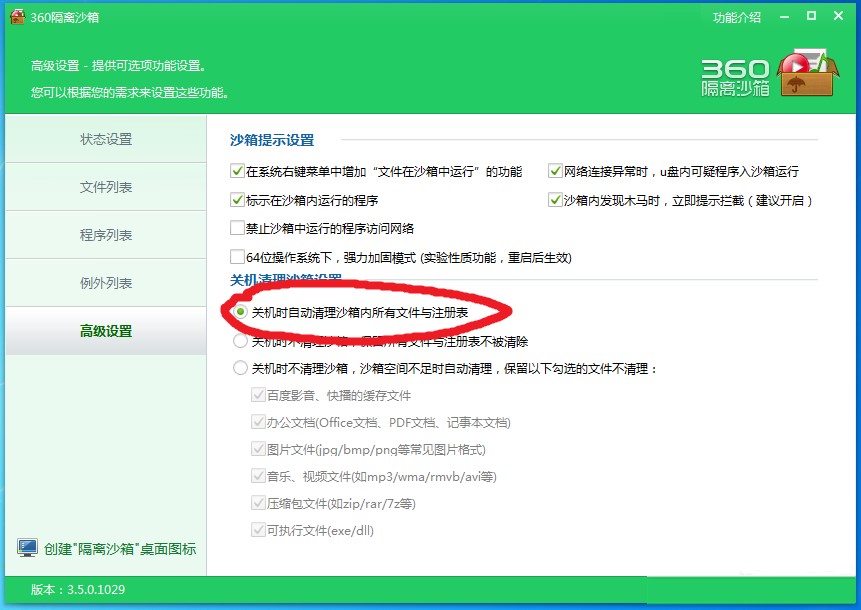
Task: Toggle 标示在沙箱内运行的程序 checkbox
Action: point(237,200)
